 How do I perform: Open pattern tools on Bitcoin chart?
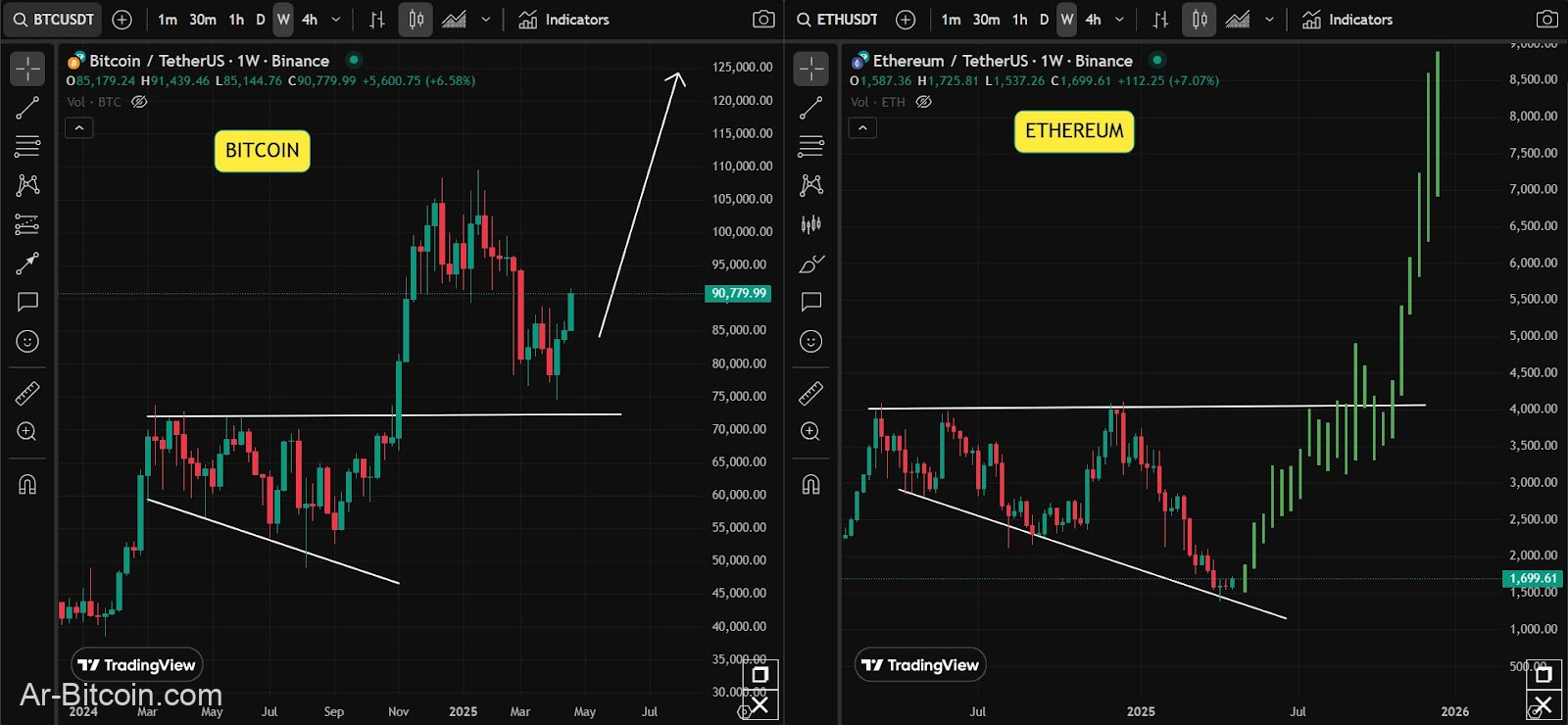[x=27, y=185]
